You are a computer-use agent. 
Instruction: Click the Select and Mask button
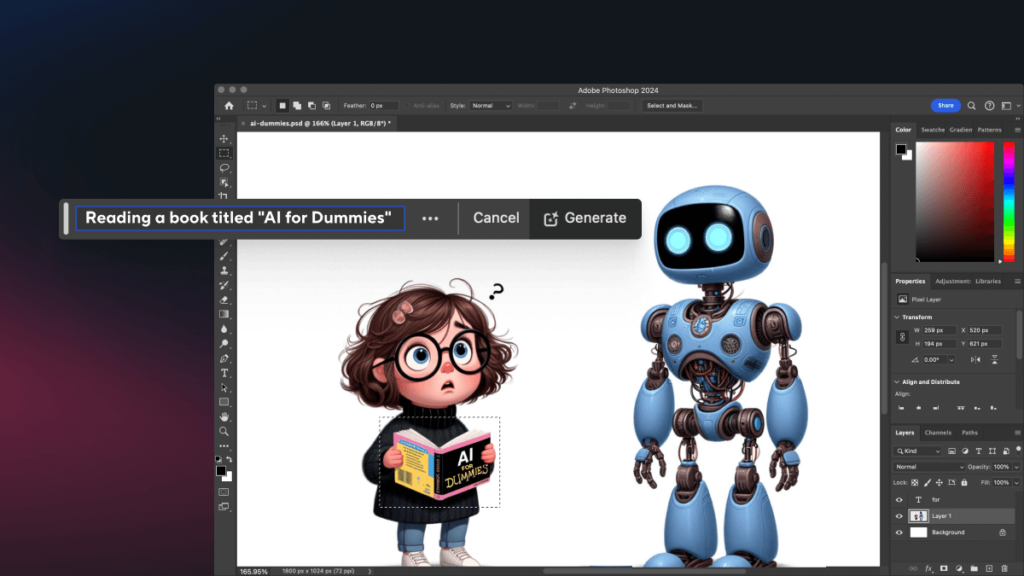click(671, 106)
